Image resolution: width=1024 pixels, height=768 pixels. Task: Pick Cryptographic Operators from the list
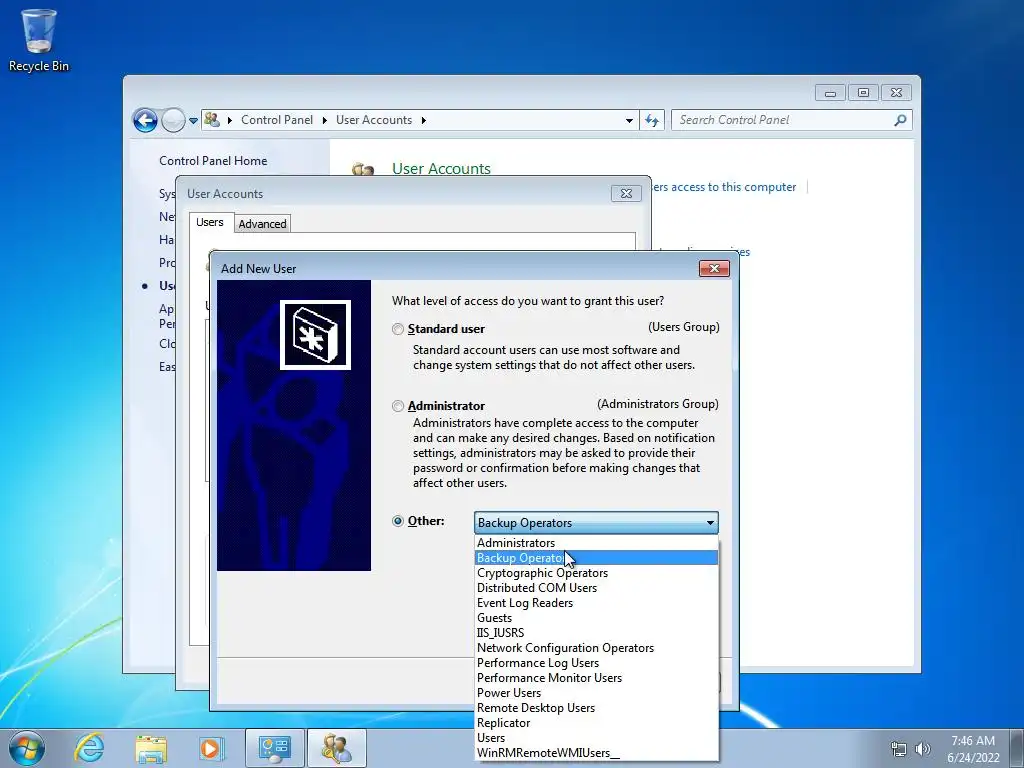coord(596,573)
